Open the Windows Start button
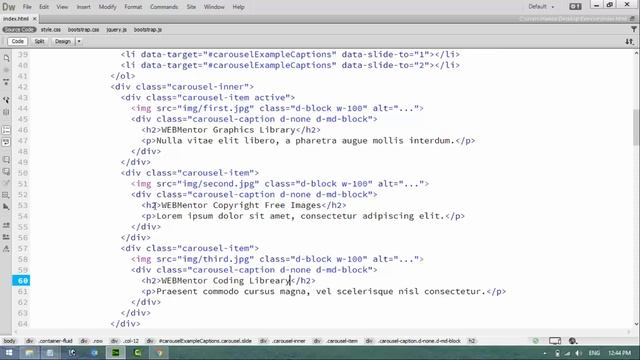The image size is (640, 360). (x=9, y=353)
